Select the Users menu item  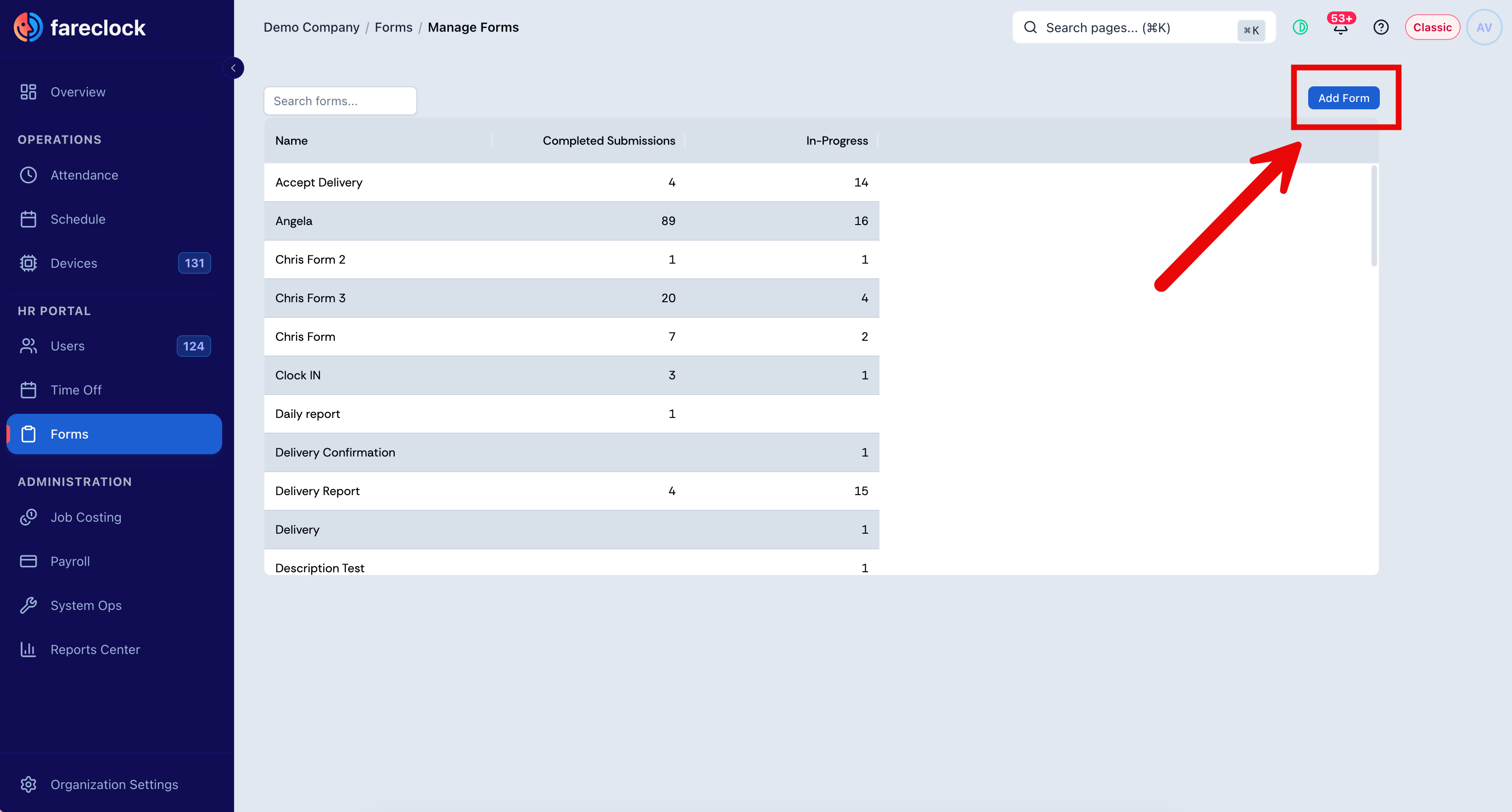pyautogui.click(x=114, y=346)
